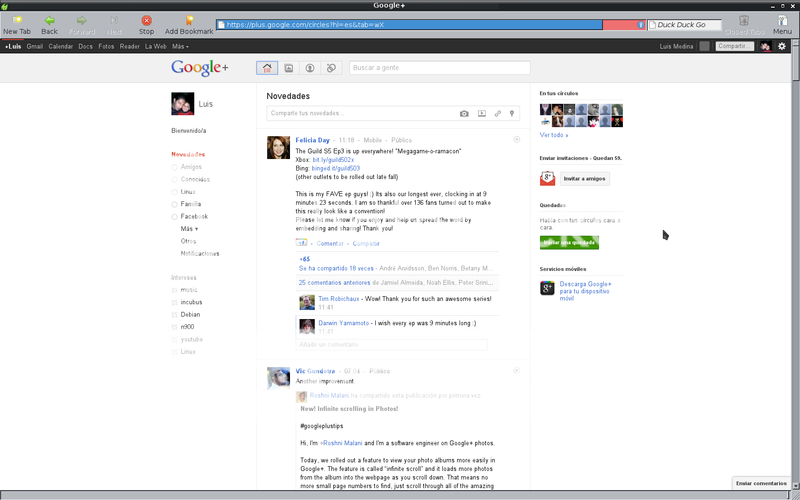Select the Facebook circle filter

coord(194,216)
